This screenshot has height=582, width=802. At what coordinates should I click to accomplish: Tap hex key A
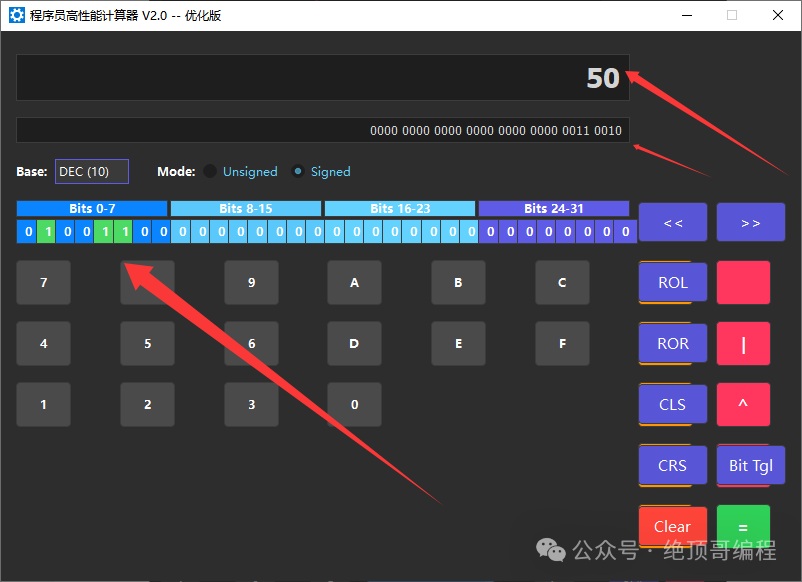[x=354, y=282]
